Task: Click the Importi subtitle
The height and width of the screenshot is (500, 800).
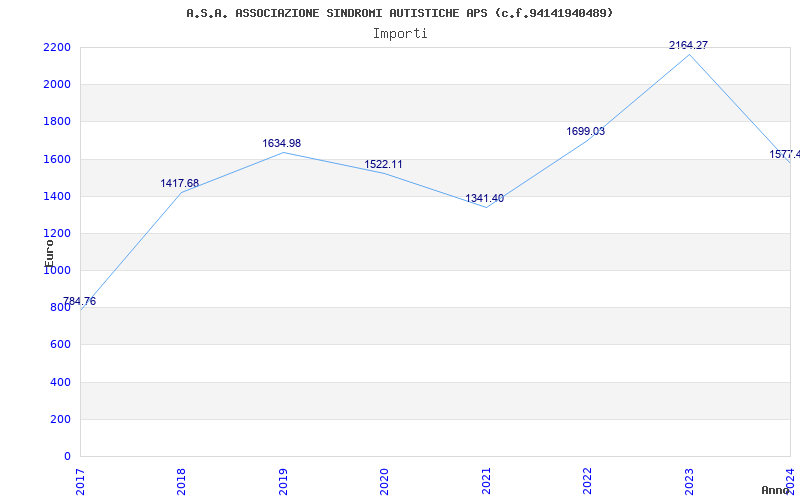Action: point(400,34)
